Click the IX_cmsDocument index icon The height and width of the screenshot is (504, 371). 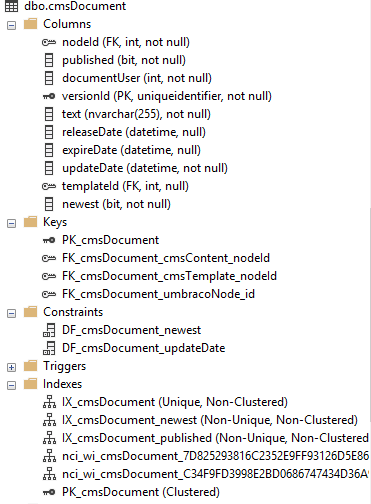pyautogui.click(x=49, y=402)
